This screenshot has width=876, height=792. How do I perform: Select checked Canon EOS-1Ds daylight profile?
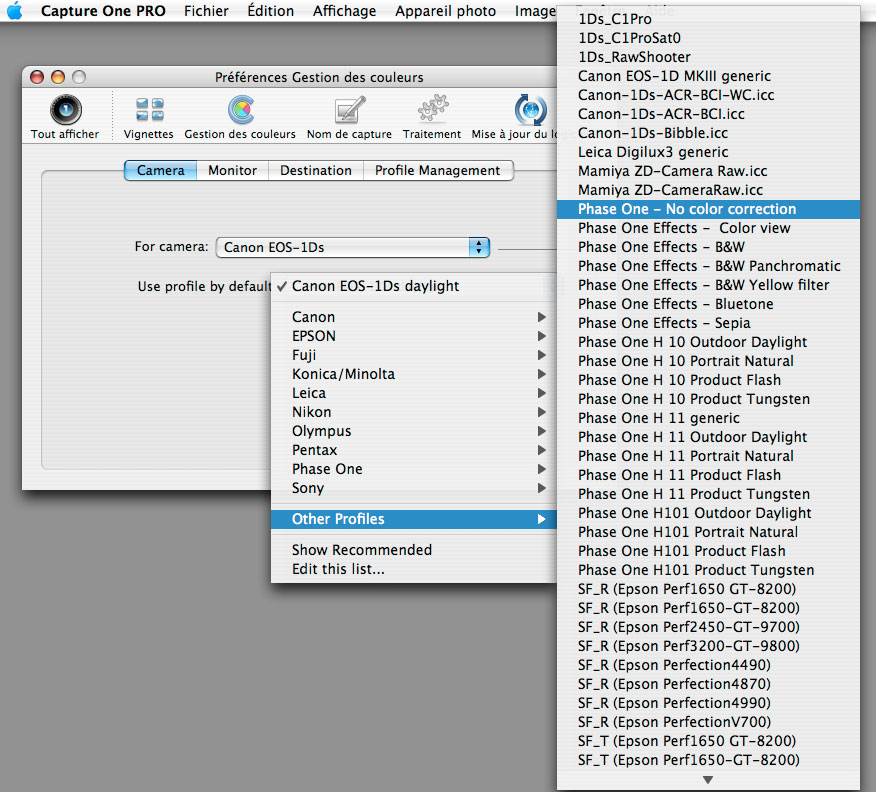(414, 286)
